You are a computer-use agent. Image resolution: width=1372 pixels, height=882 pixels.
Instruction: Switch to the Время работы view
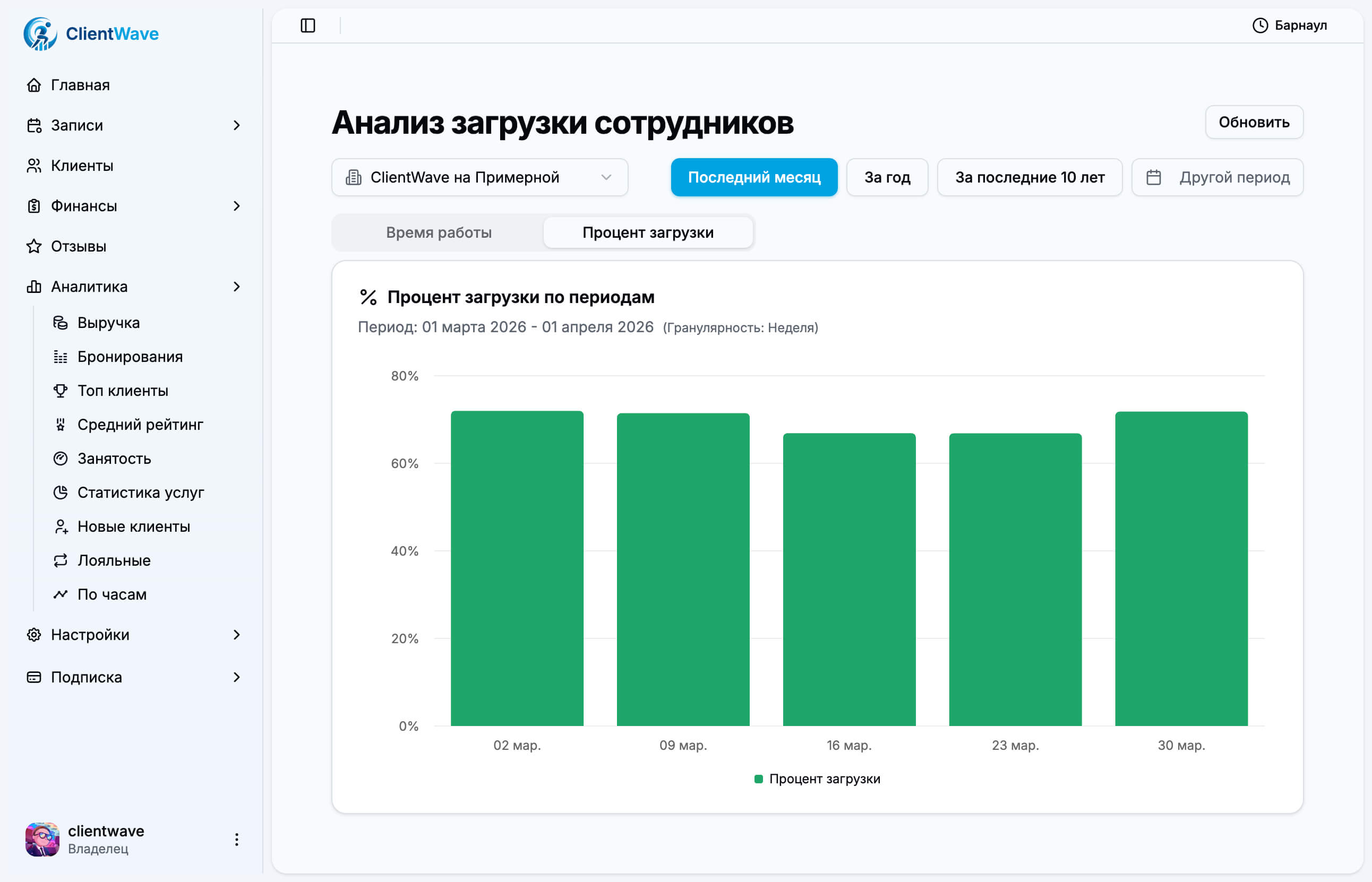[x=438, y=232]
